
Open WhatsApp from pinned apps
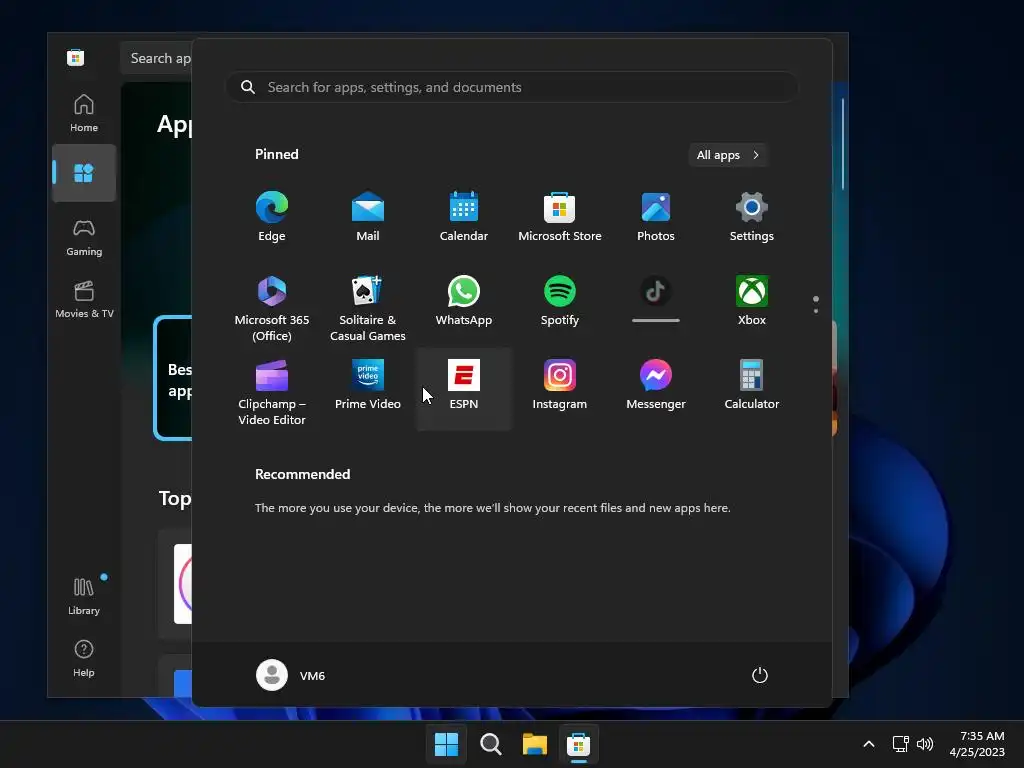pos(464,301)
